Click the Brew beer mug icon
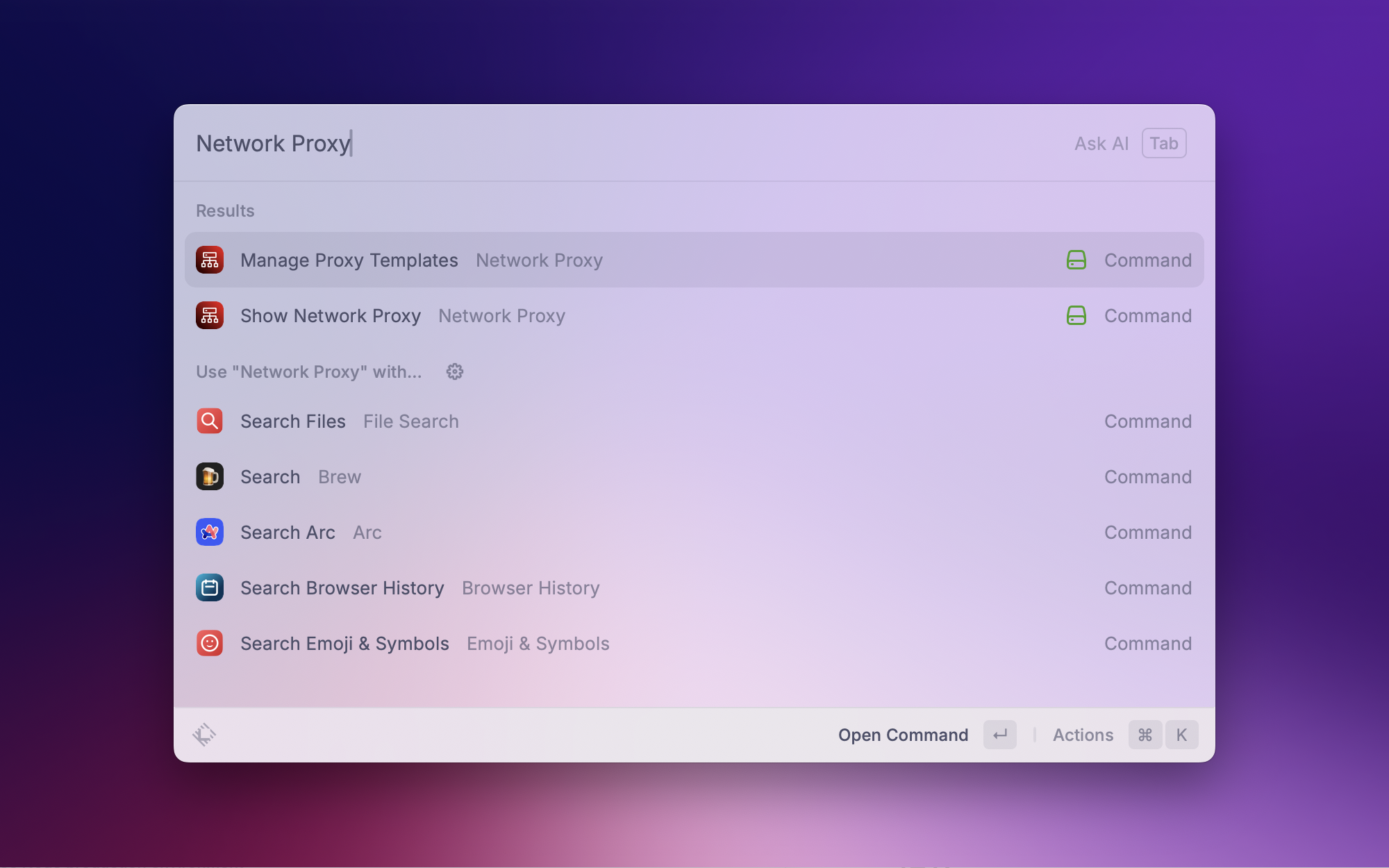Image resolution: width=1389 pixels, height=868 pixels. [x=209, y=477]
